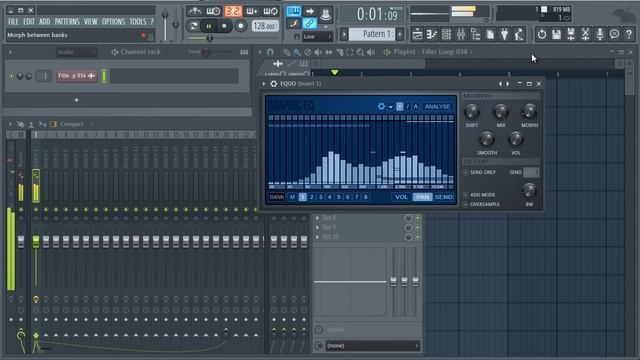Click the render/export audio icon
Screen dimensions: 640x360
click(x=571, y=35)
